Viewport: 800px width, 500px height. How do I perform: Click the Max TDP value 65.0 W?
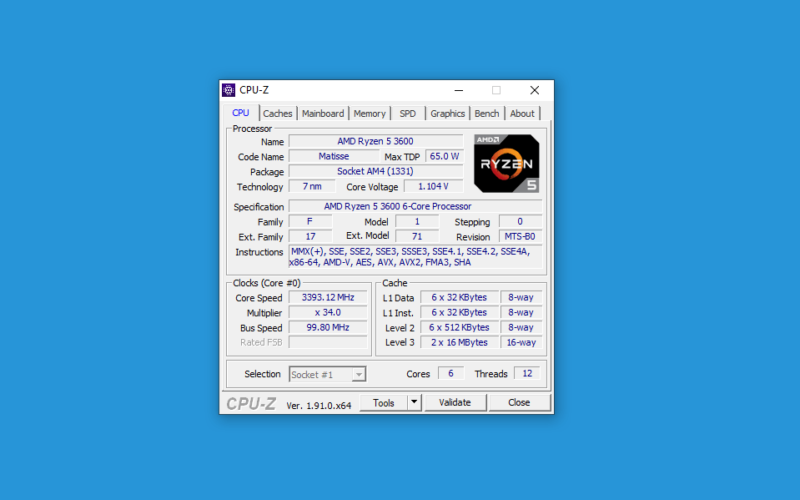tap(444, 156)
